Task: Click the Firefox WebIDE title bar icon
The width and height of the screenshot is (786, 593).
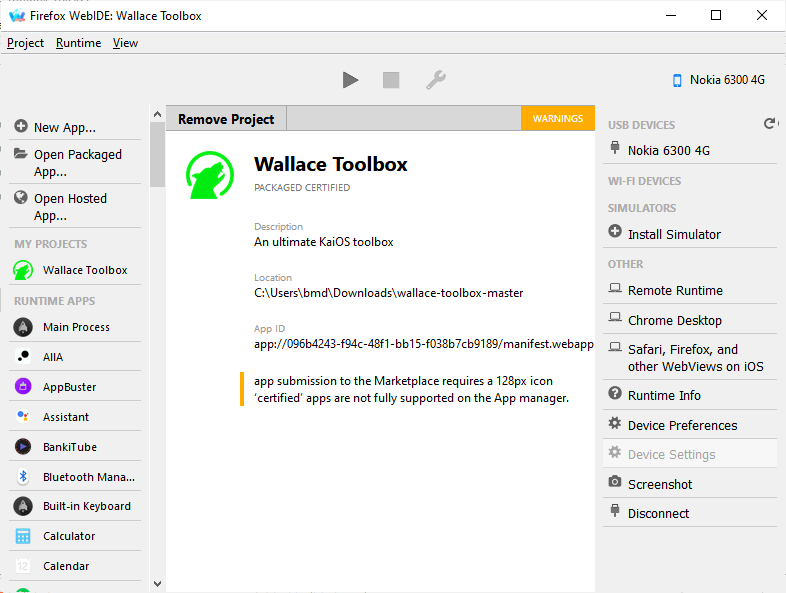Action: point(17,16)
